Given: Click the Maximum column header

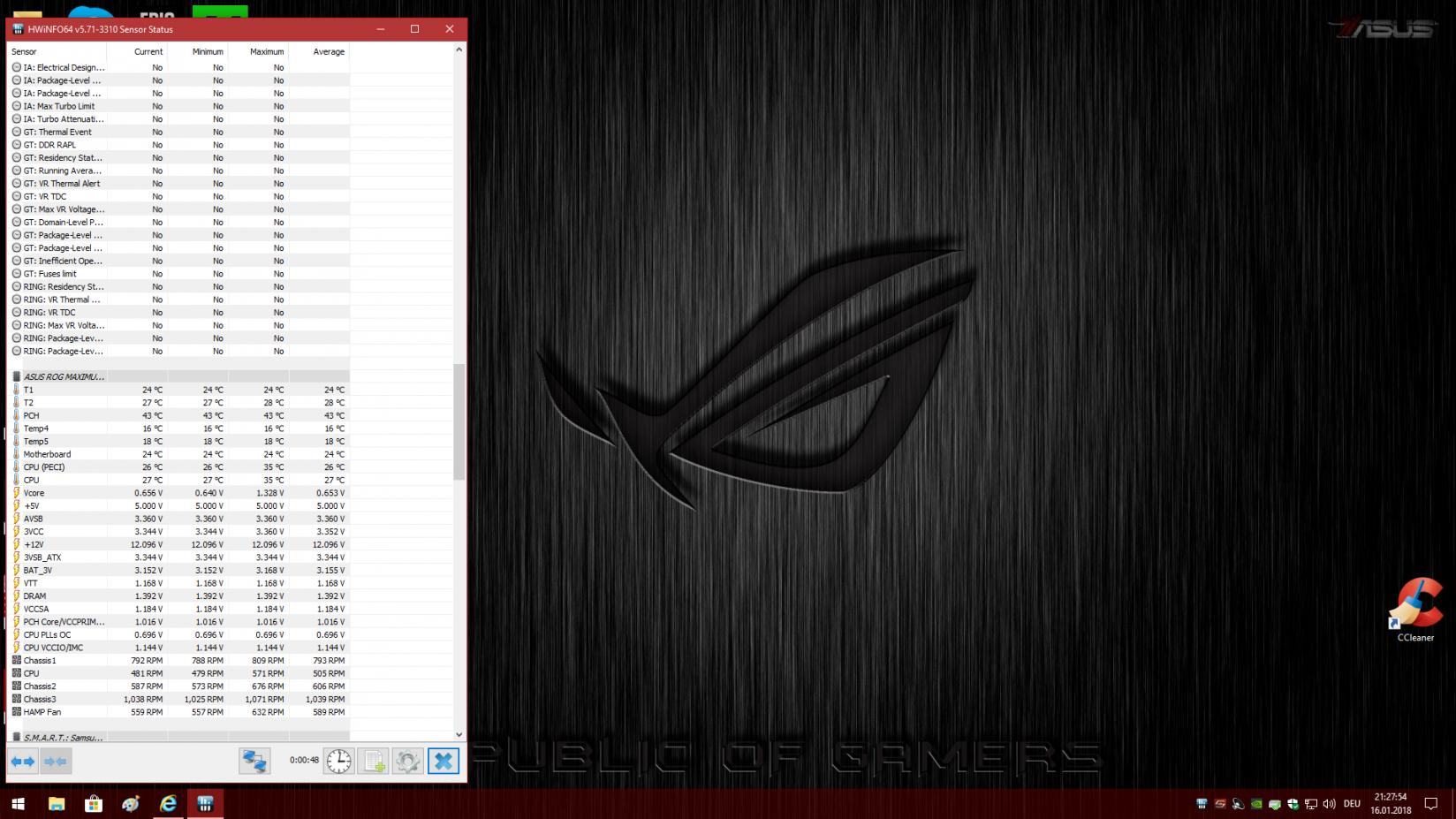Looking at the screenshot, I should 258,51.
